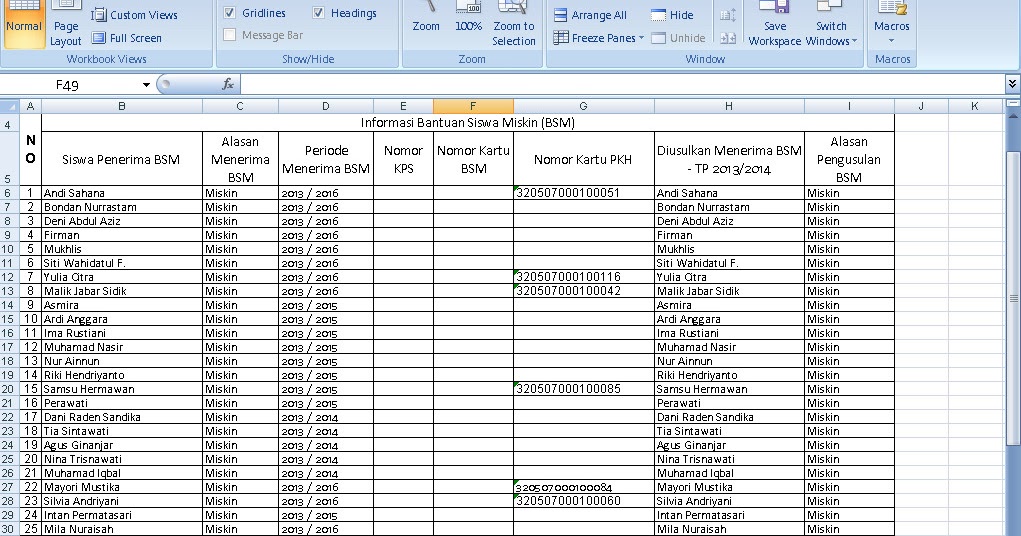Toggle the Headings checkbox
1021x536 pixels.
pyautogui.click(x=318, y=12)
